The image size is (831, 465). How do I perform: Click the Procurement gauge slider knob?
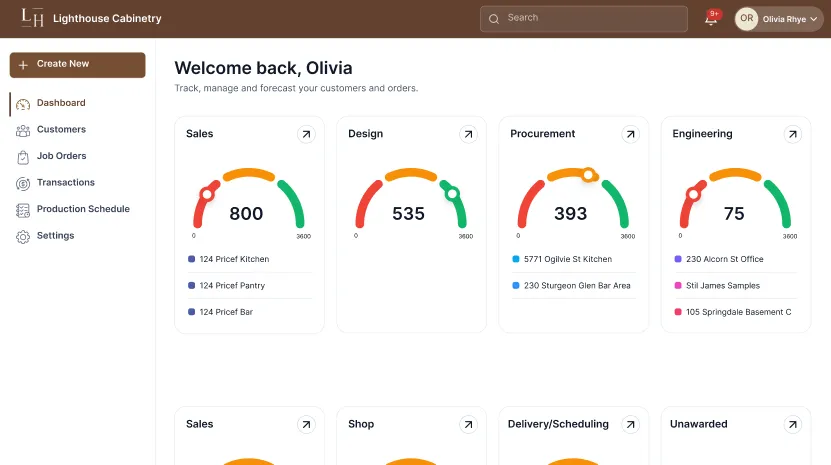[589, 175]
